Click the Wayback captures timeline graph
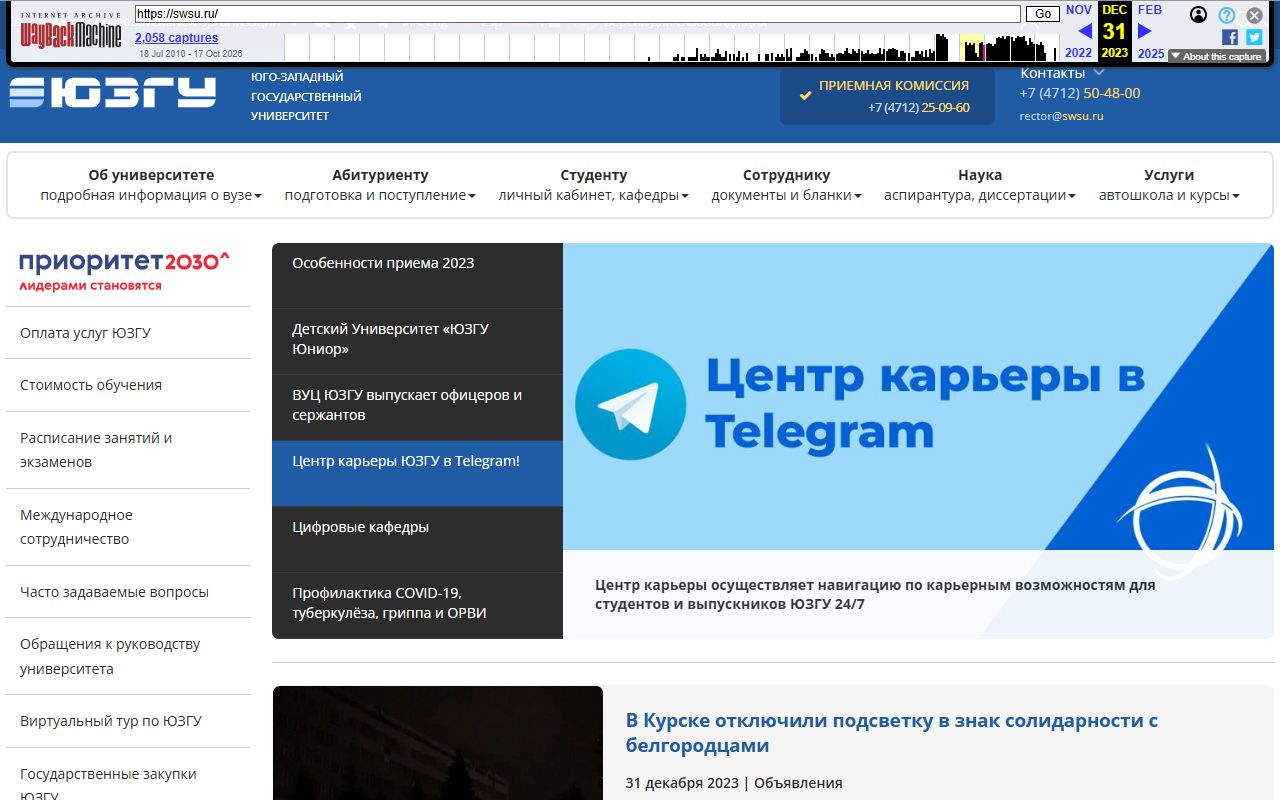 671,47
